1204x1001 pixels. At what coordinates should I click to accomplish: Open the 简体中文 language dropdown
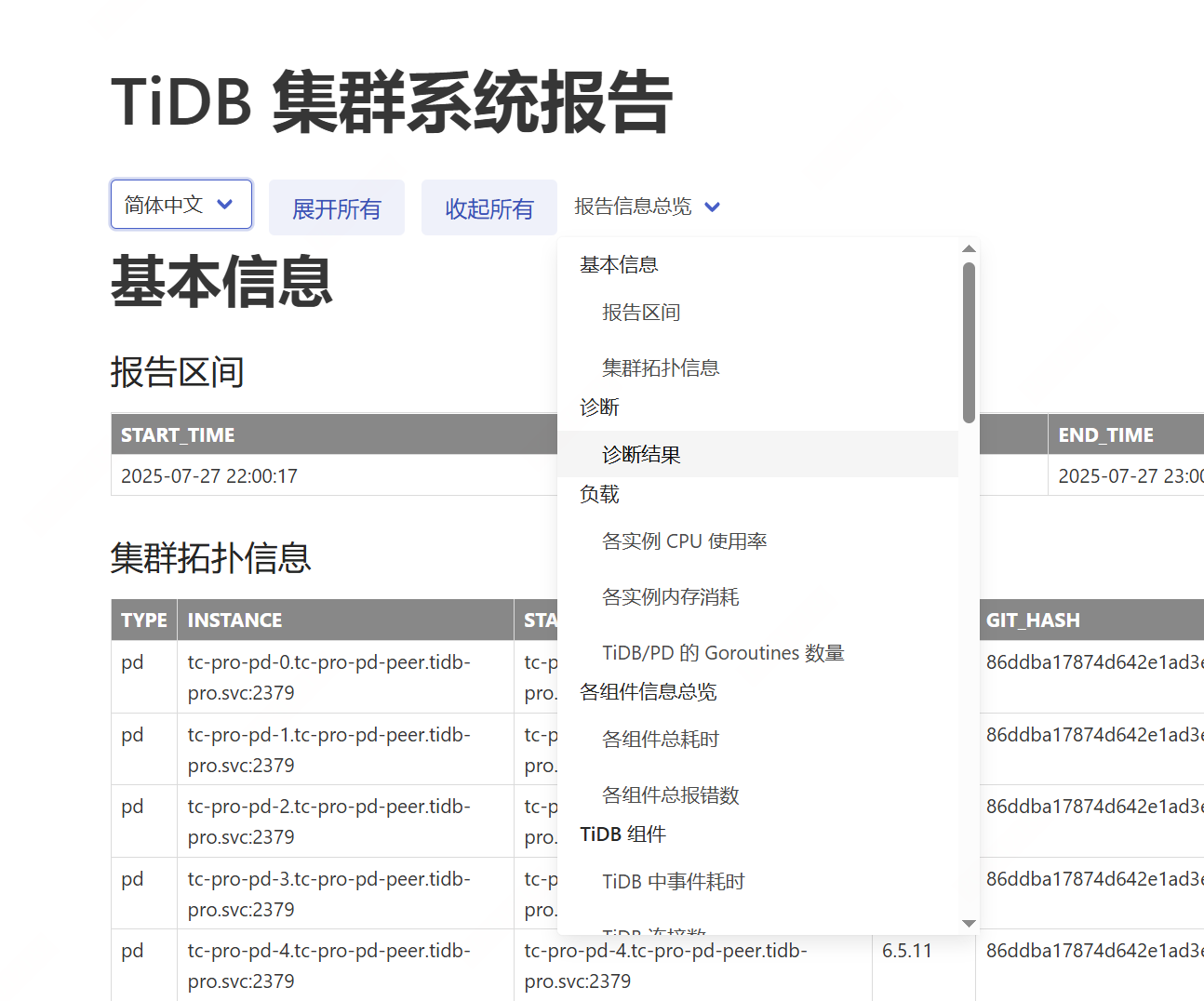181,205
